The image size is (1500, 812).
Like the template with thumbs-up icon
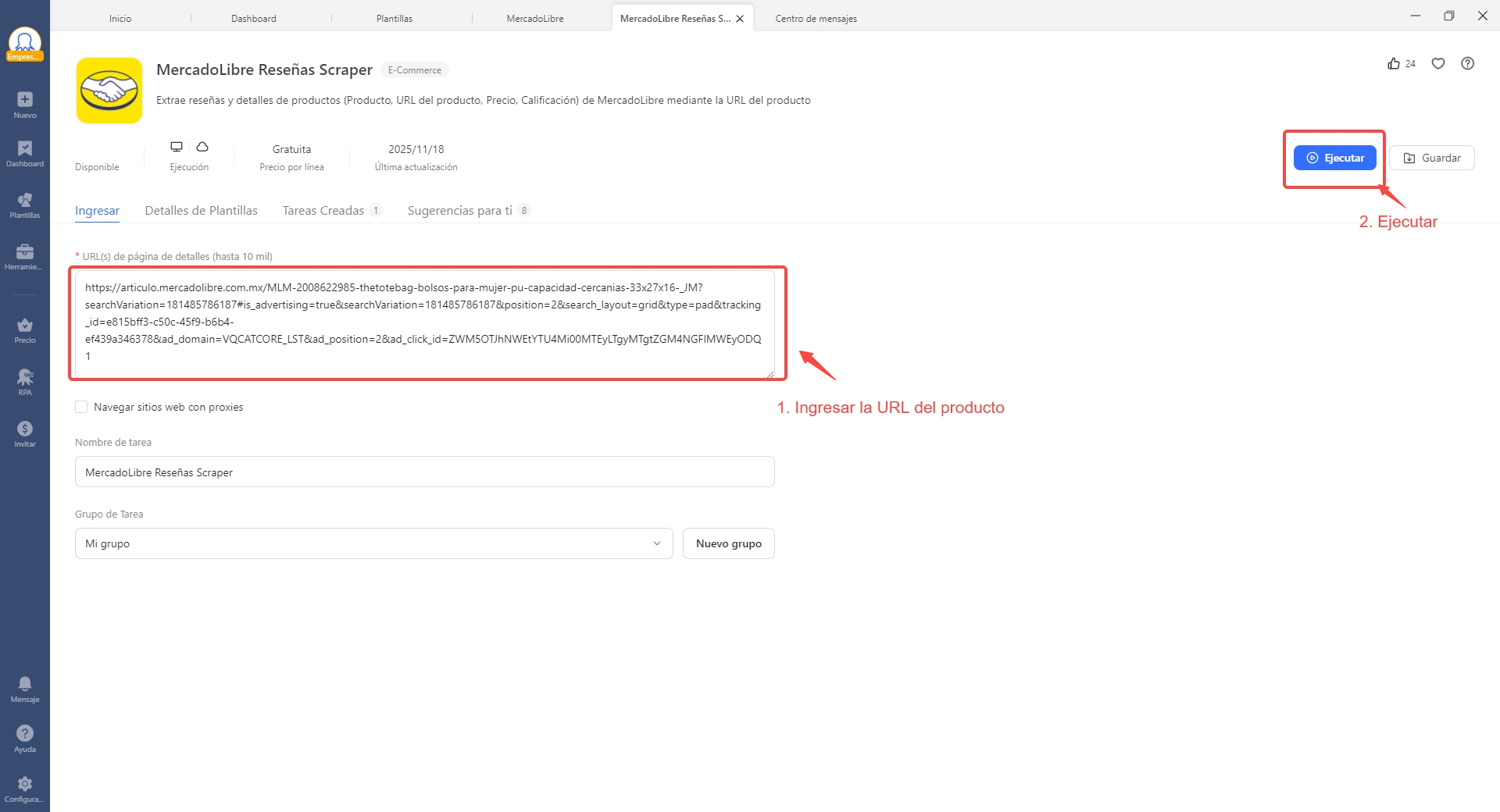click(x=1394, y=64)
